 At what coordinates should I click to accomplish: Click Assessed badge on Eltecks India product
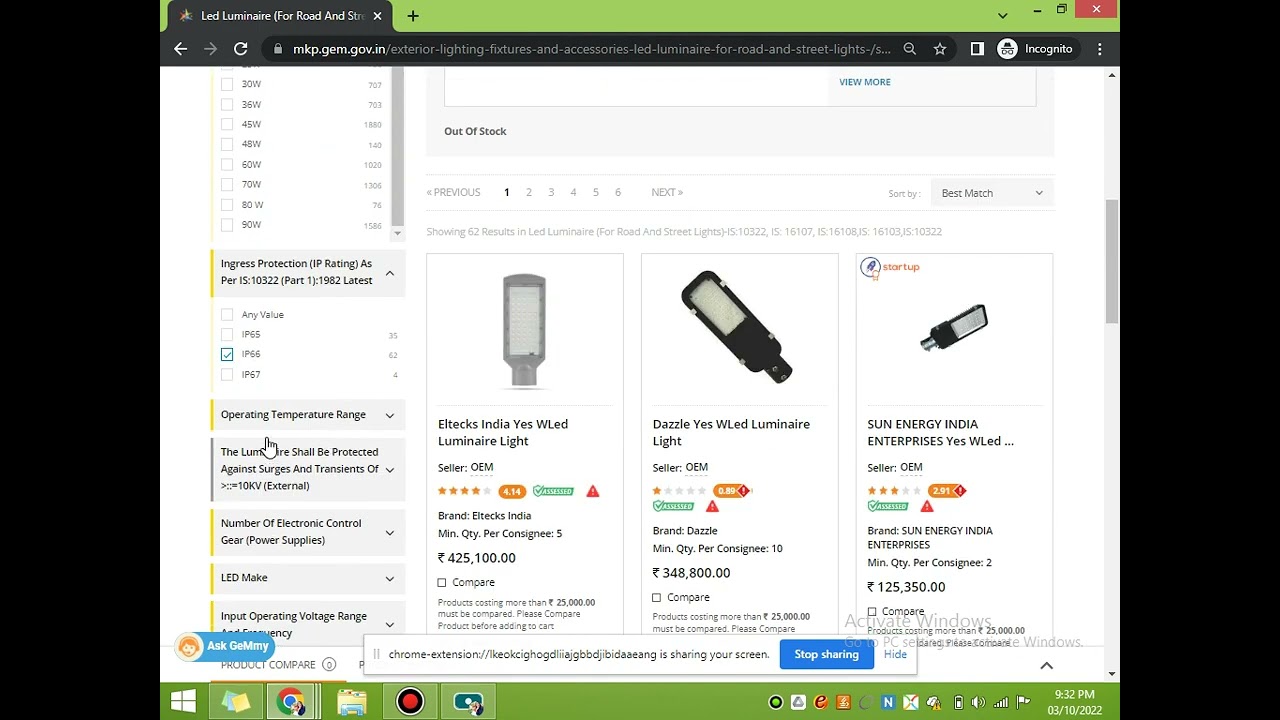click(x=553, y=491)
